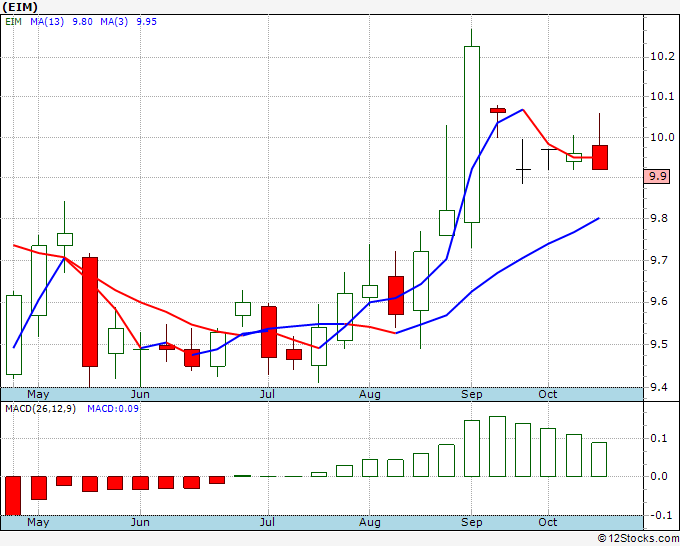Click the tallest green September candlestick

[x=472, y=134]
